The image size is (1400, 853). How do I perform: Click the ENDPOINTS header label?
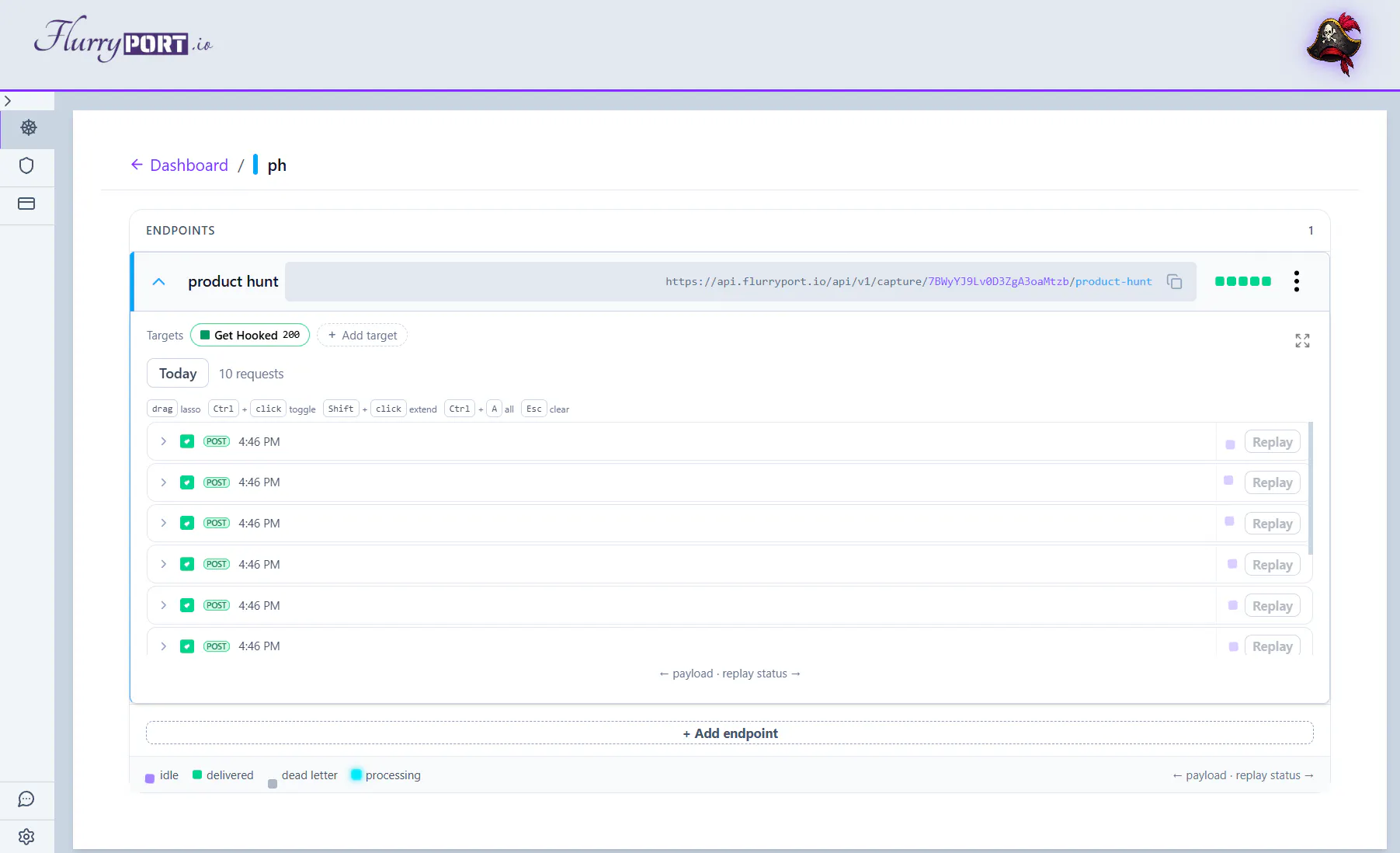(180, 231)
